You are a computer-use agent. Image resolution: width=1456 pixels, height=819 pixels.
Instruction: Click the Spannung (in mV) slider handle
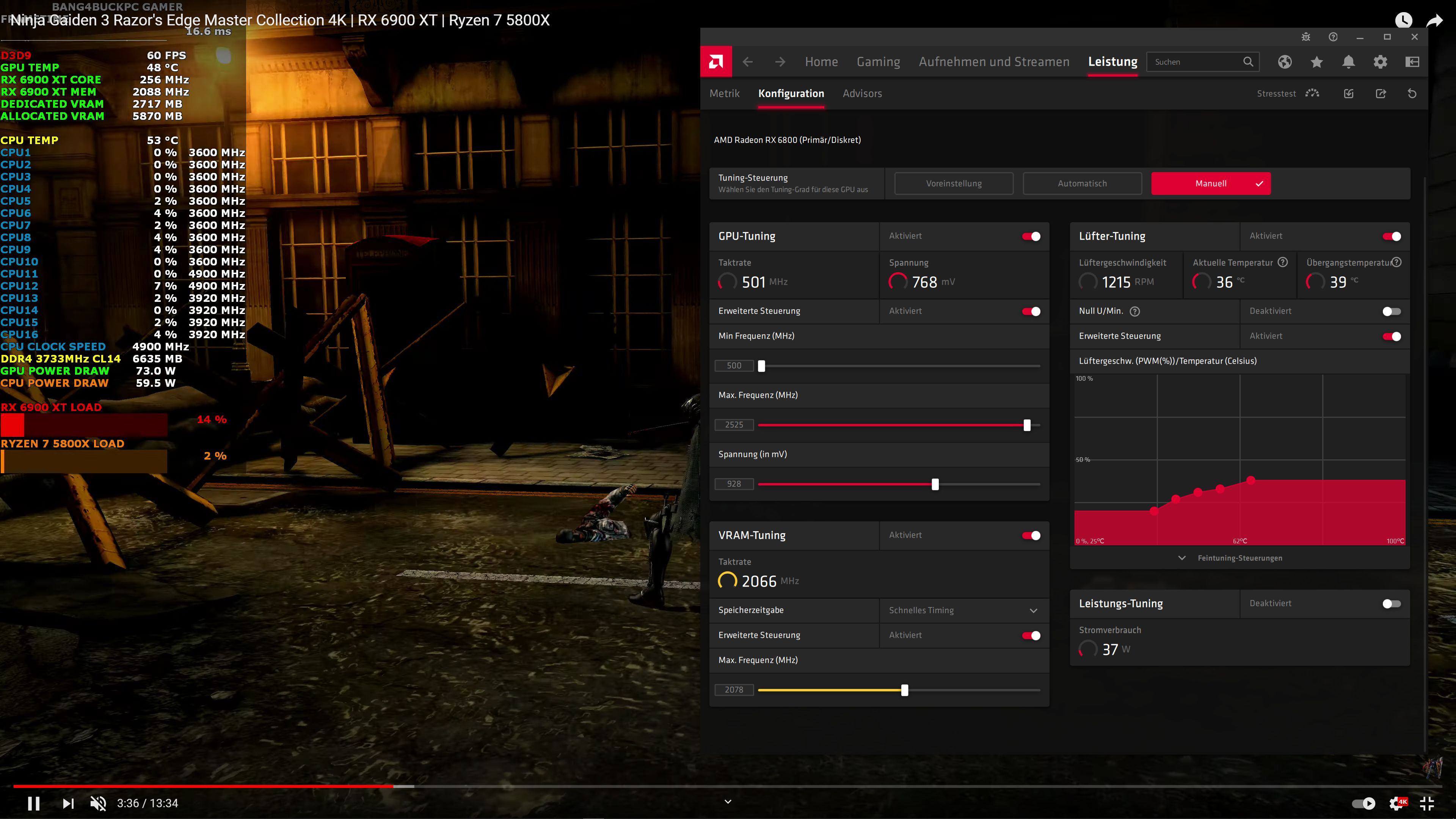pos(935,485)
